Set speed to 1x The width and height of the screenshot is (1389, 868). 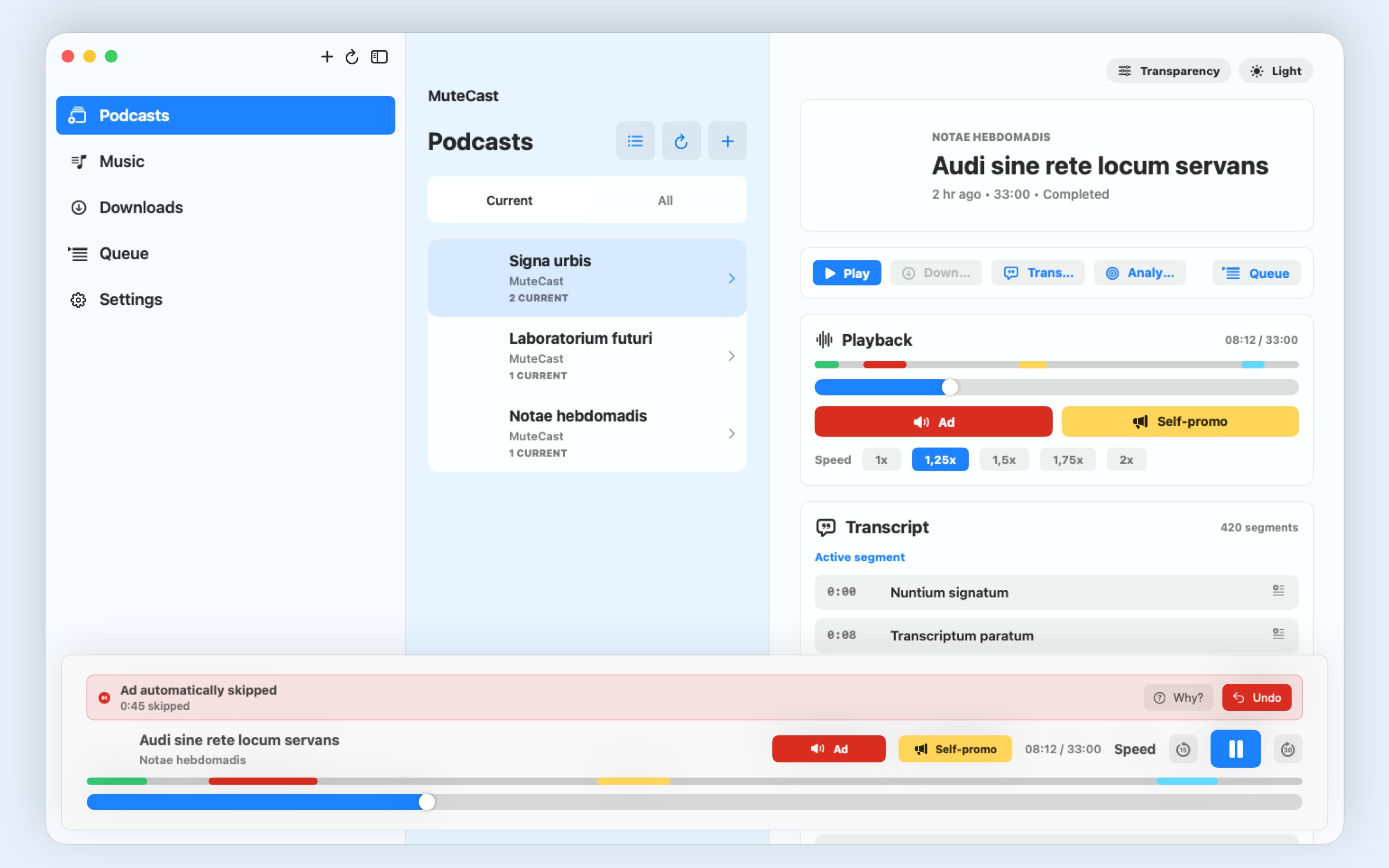[881, 459]
